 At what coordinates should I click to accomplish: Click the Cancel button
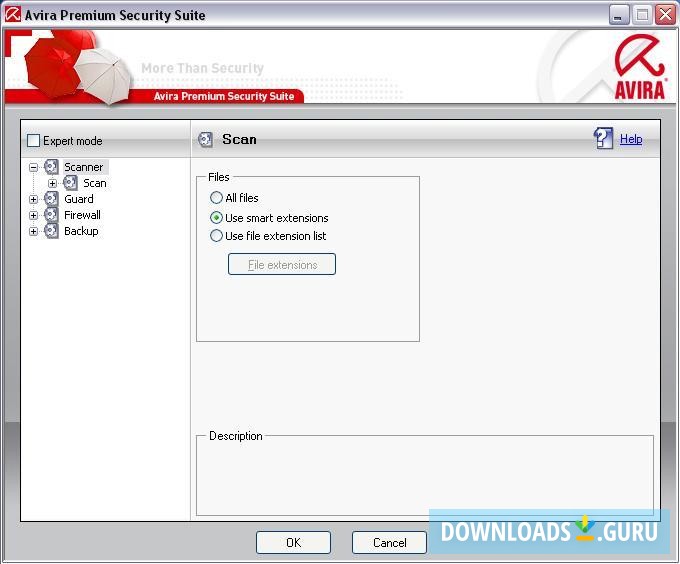tap(389, 542)
